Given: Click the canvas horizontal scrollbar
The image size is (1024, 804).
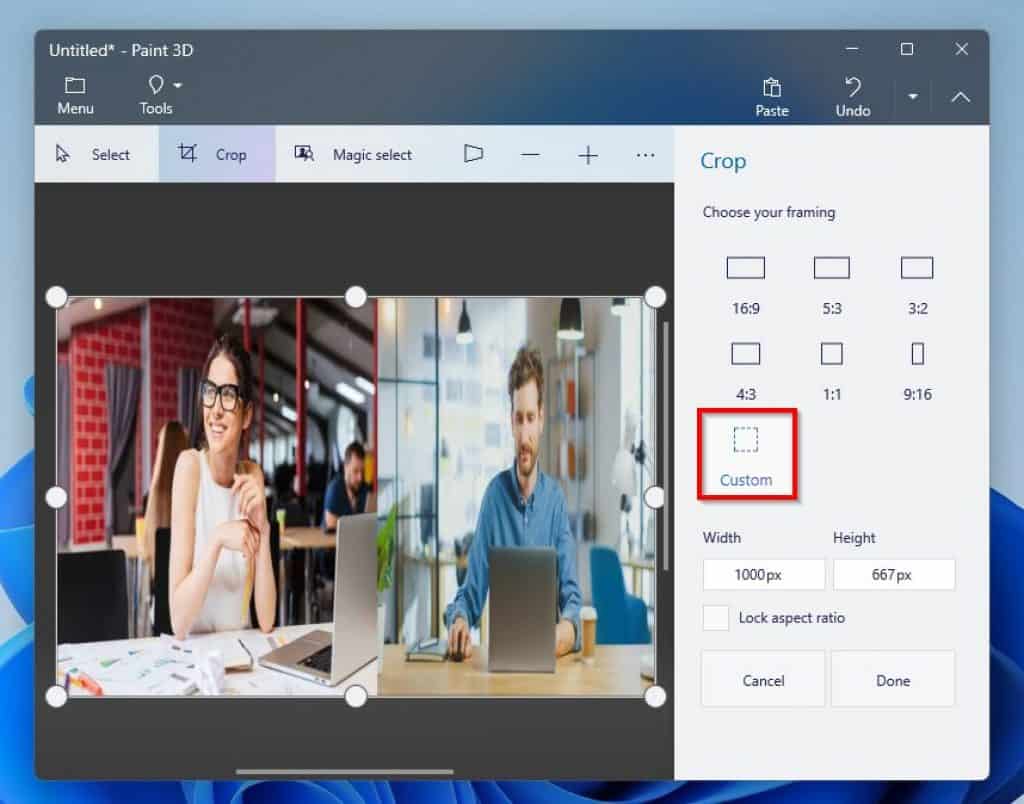Looking at the screenshot, I should click(345, 771).
